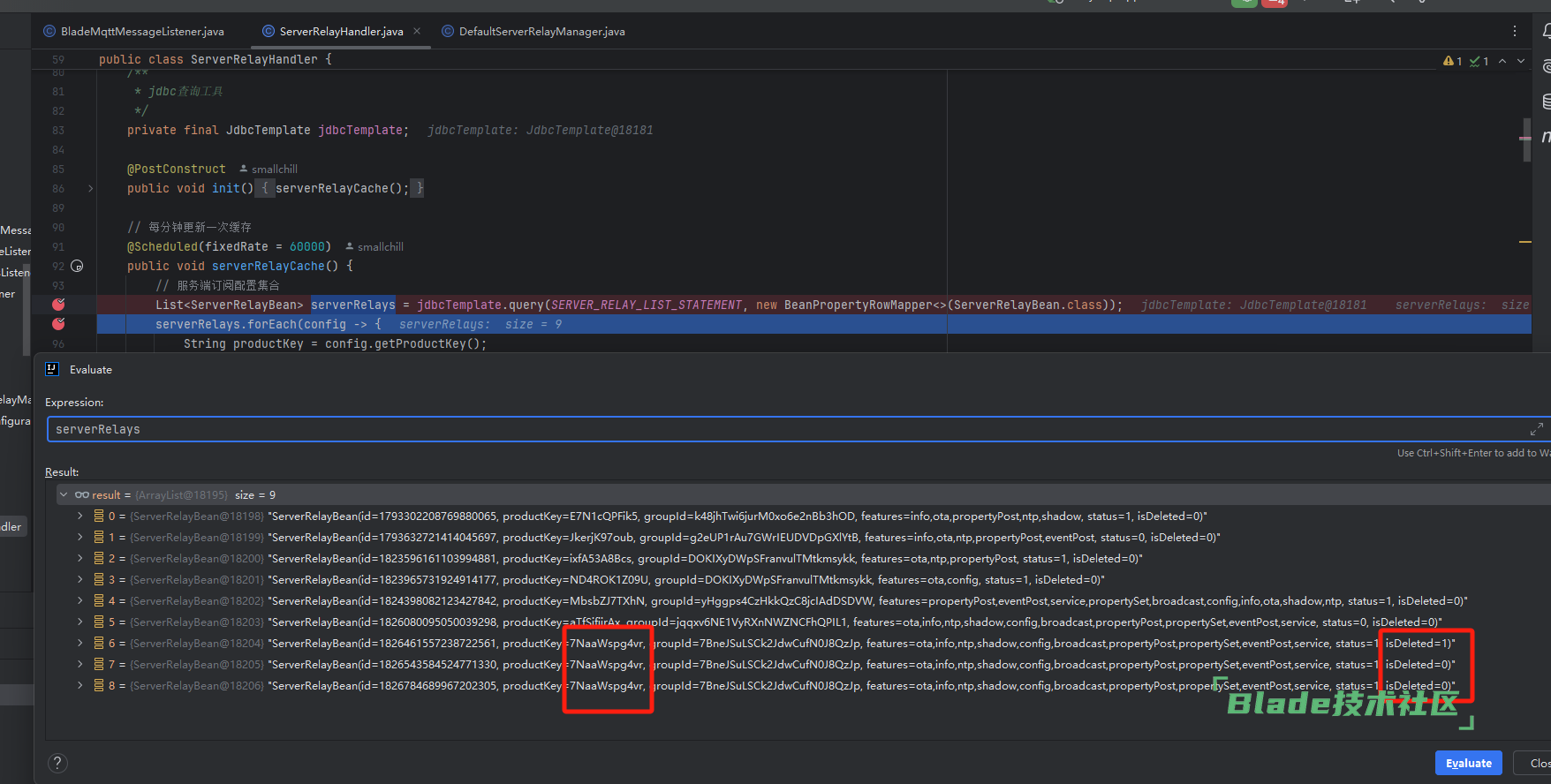Screen dimensions: 1551x784
Task: Expand result element 6 ServerRelayBean@18204
Action: 80,643
